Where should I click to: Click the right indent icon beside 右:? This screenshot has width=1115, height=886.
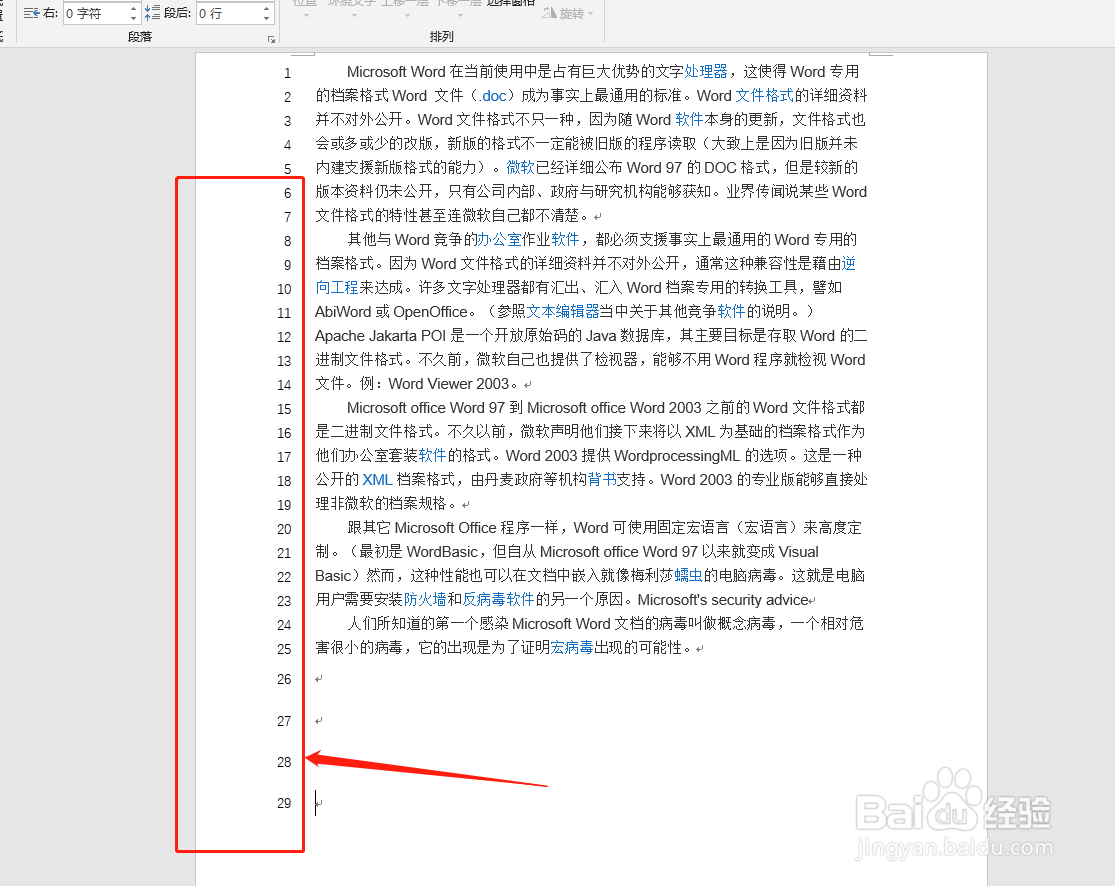pos(31,13)
